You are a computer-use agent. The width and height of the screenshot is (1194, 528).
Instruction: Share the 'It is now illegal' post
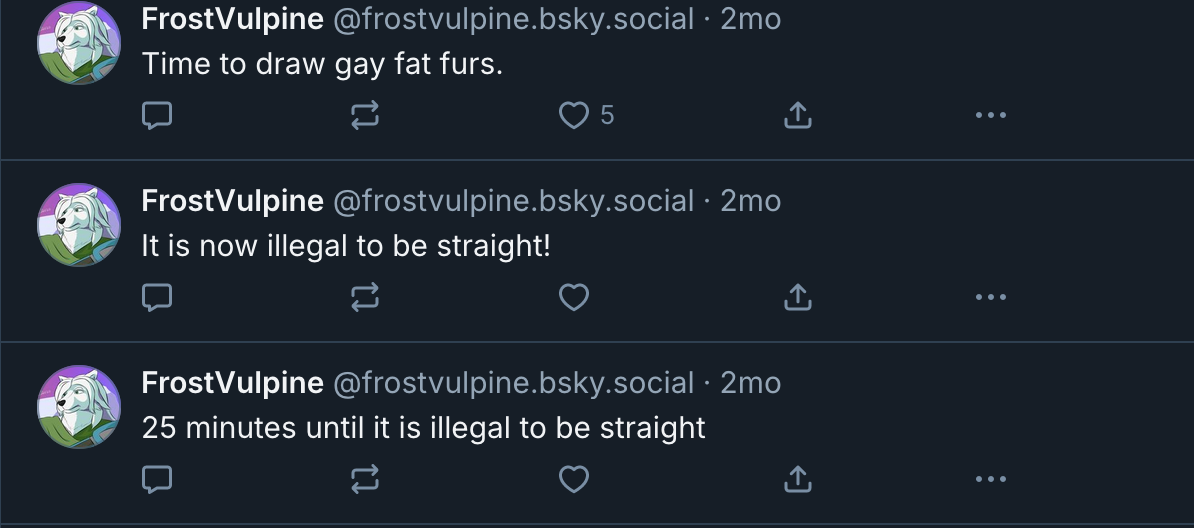(797, 297)
